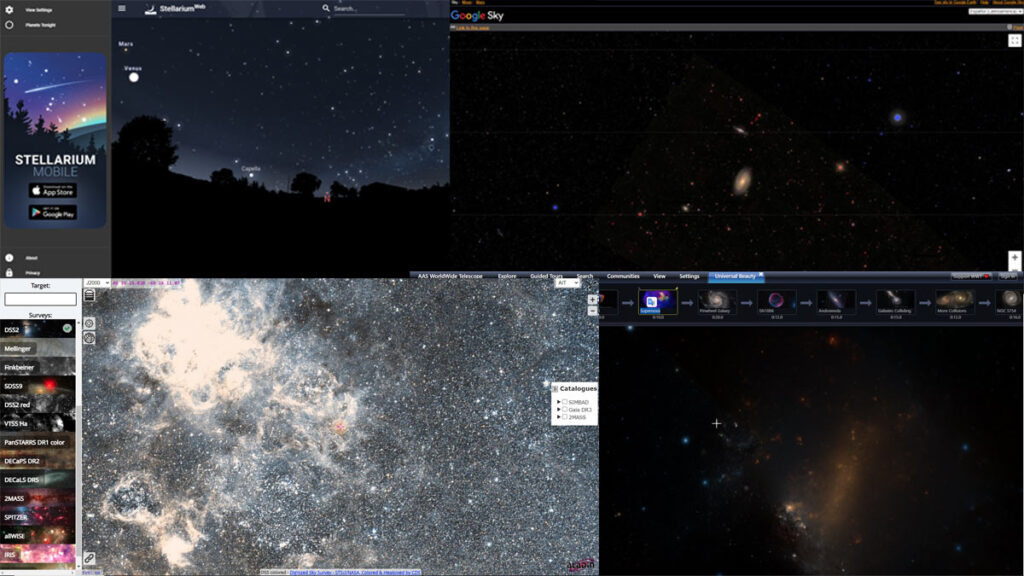Open the Explore menu in WorldWide Telescope
The image size is (1024, 576).
click(x=507, y=276)
